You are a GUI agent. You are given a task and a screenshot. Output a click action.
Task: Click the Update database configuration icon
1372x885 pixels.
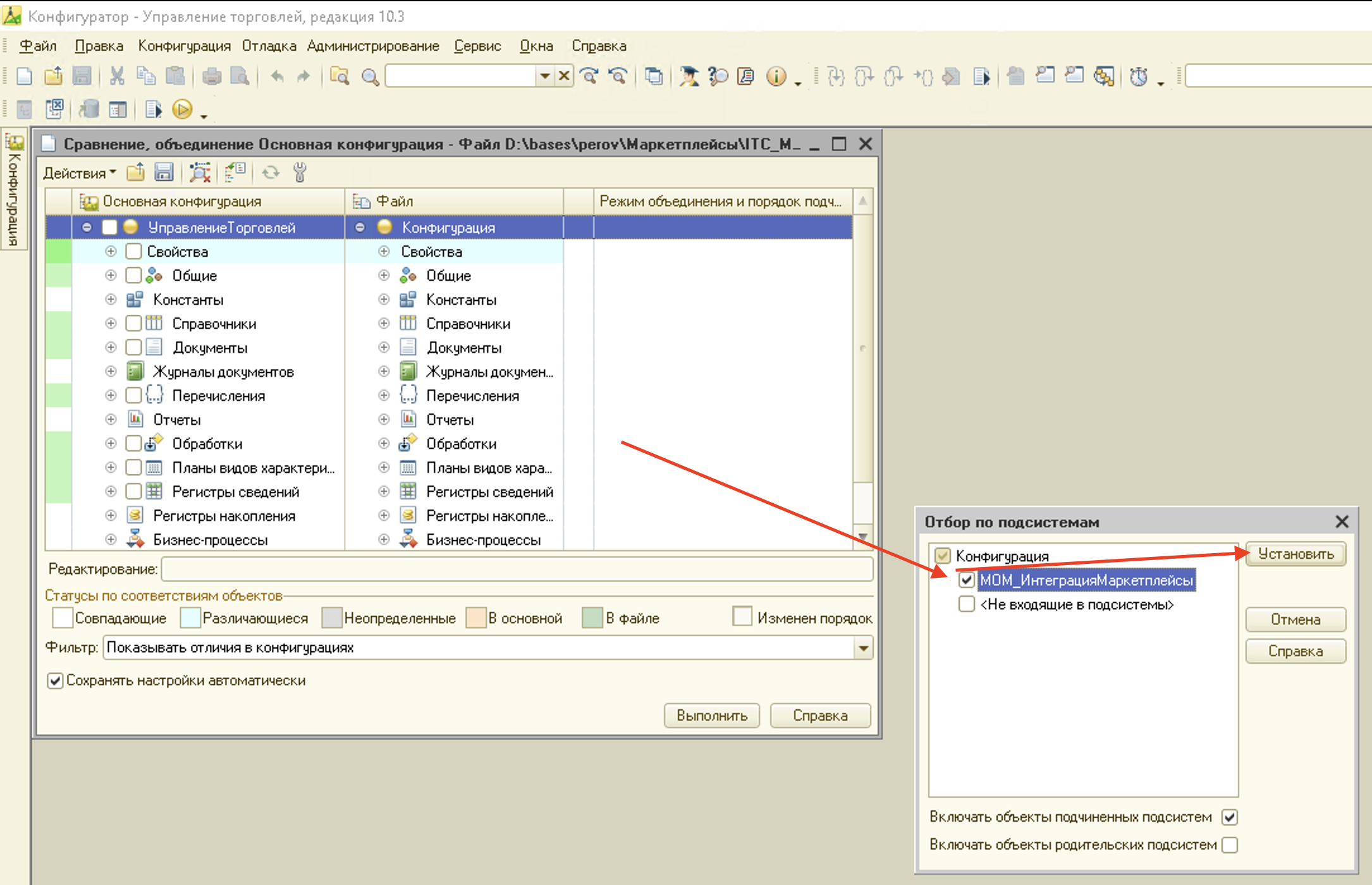tap(89, 109)
